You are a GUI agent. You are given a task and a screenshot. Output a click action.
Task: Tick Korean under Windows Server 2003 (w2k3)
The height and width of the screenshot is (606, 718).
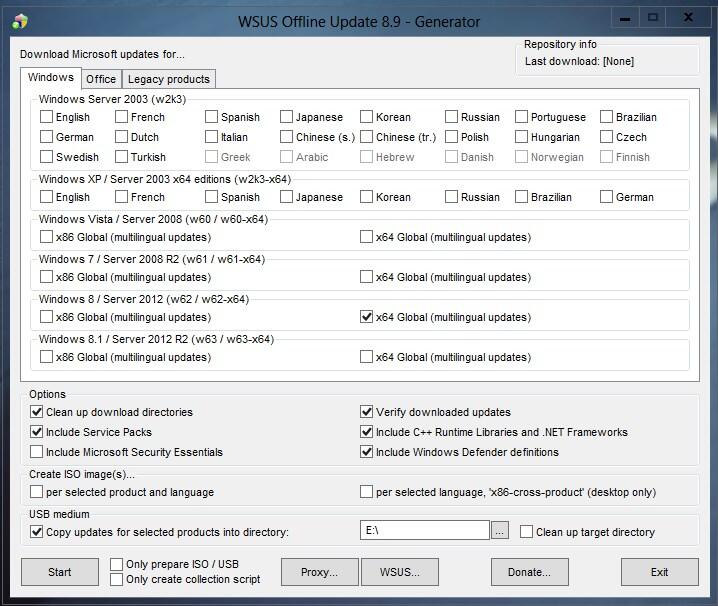coord(366,117)
